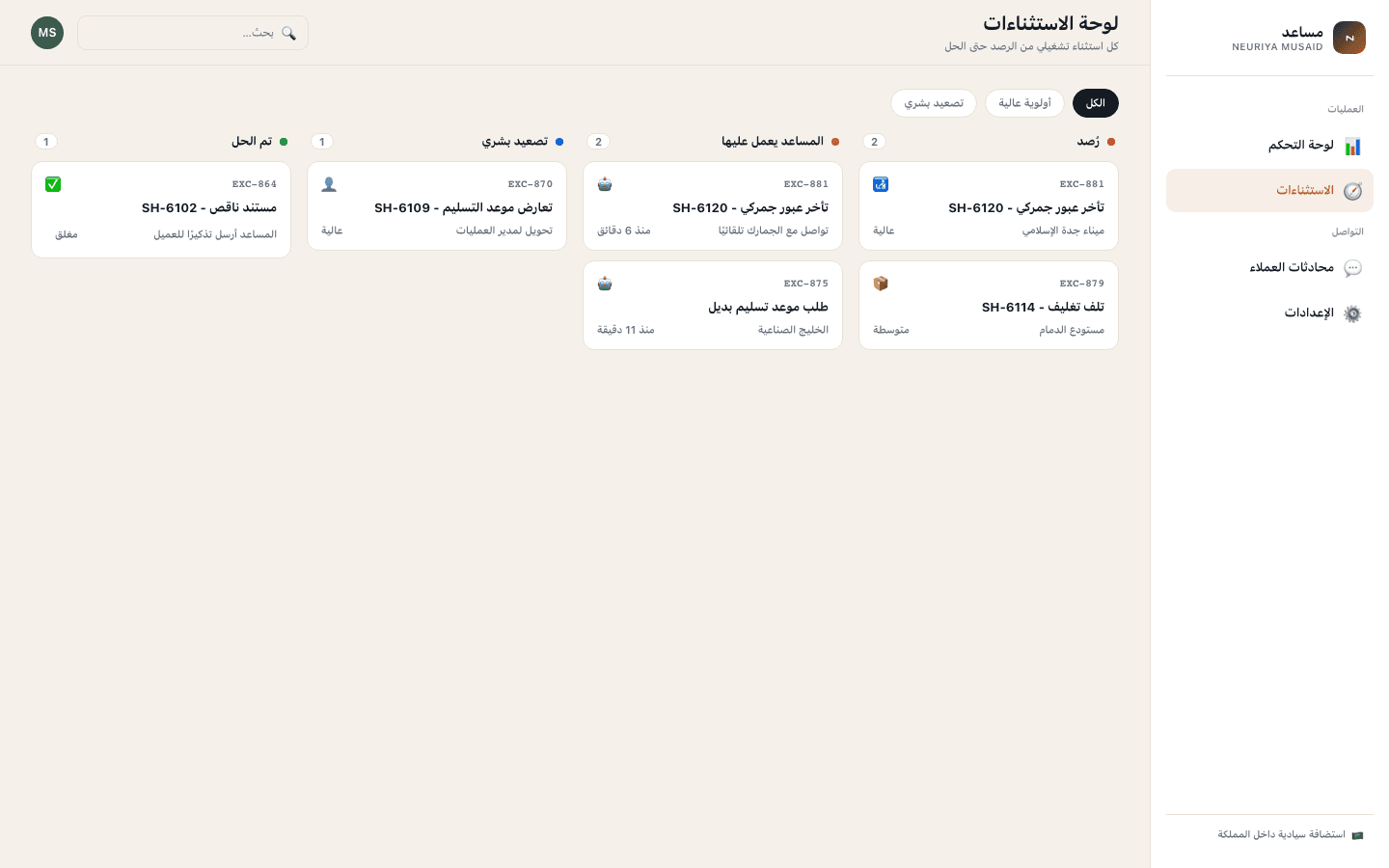The image size is (1389, 868).
Task: Open لوحة التحكم chart icon
Action: pos(1352,146)
